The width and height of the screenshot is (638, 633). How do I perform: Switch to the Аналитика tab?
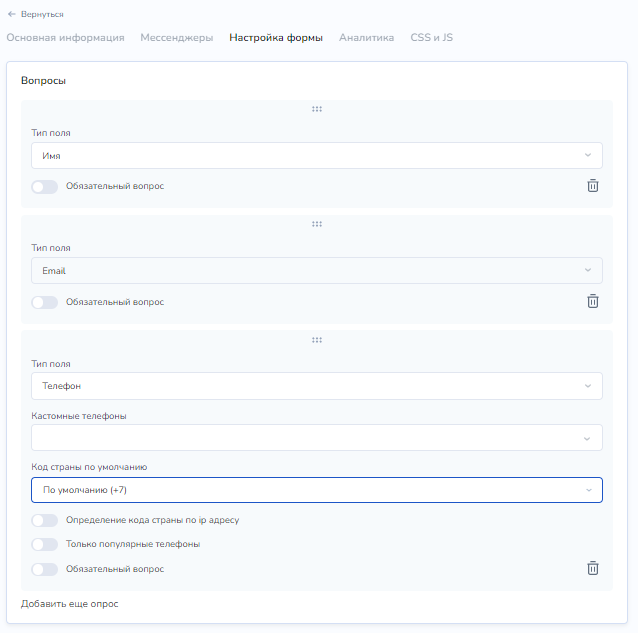(366, 37)
